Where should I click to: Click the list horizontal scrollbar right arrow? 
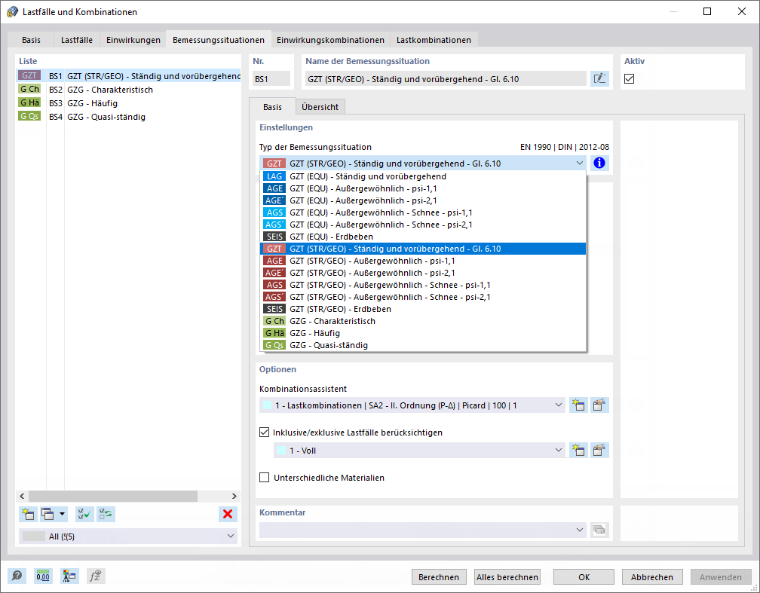click(x=234, y=496)
